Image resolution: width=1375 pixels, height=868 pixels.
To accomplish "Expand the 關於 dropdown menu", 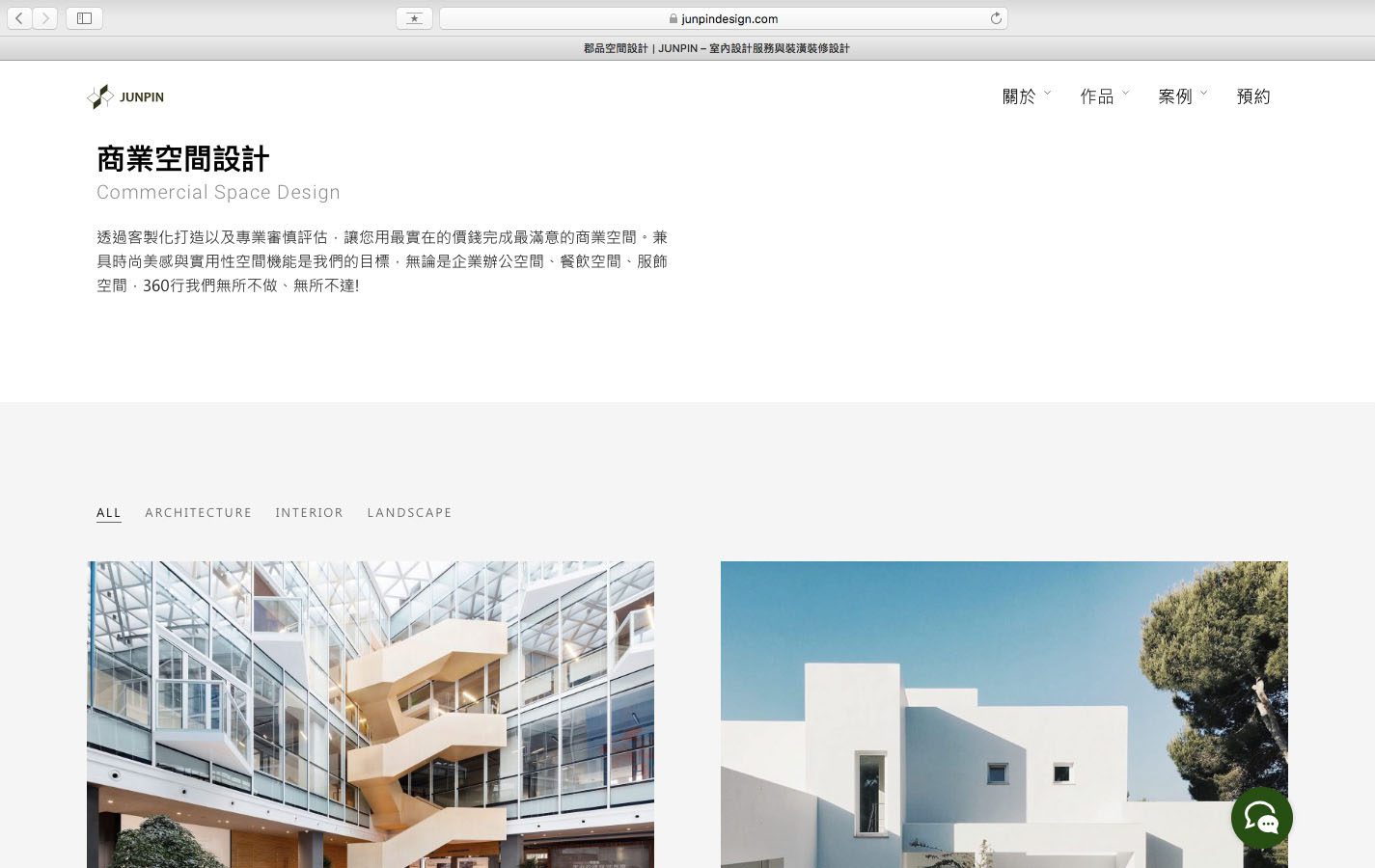I will point(1026,96).
